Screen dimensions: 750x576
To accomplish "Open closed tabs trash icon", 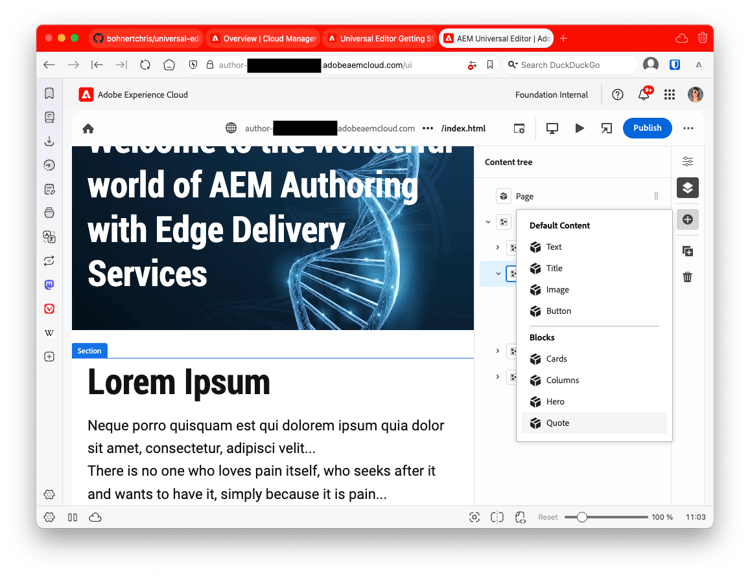I will [x=702, y=38].
